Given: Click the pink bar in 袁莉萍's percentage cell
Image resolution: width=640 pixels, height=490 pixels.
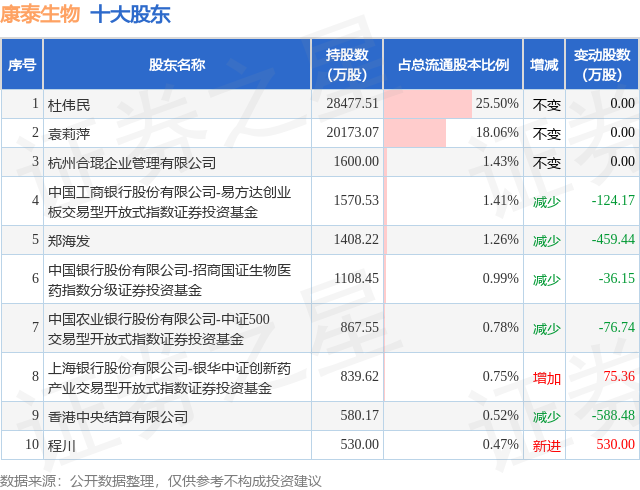Looking at the screenshot, I should point(415,133).
